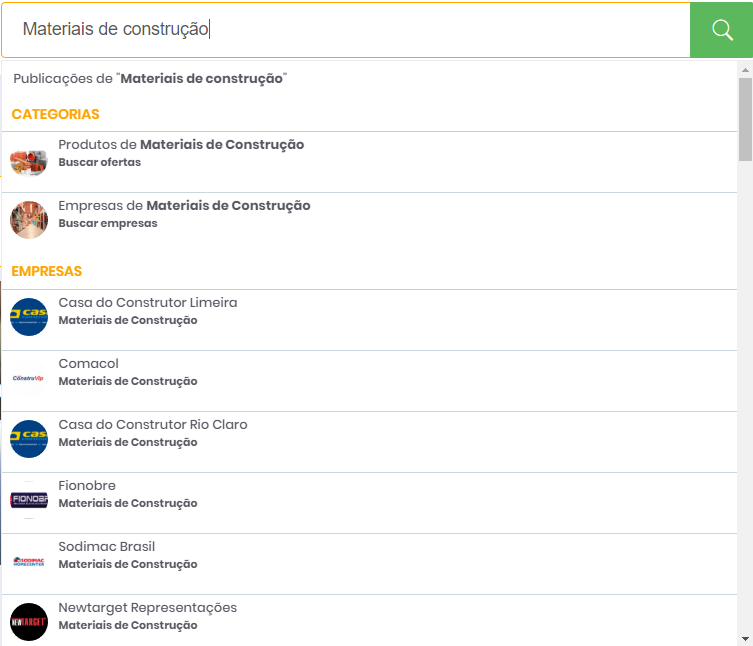Click the CATEGORIAS section heading
This screenshot has height=646, width=753.
tap(56, 114)
